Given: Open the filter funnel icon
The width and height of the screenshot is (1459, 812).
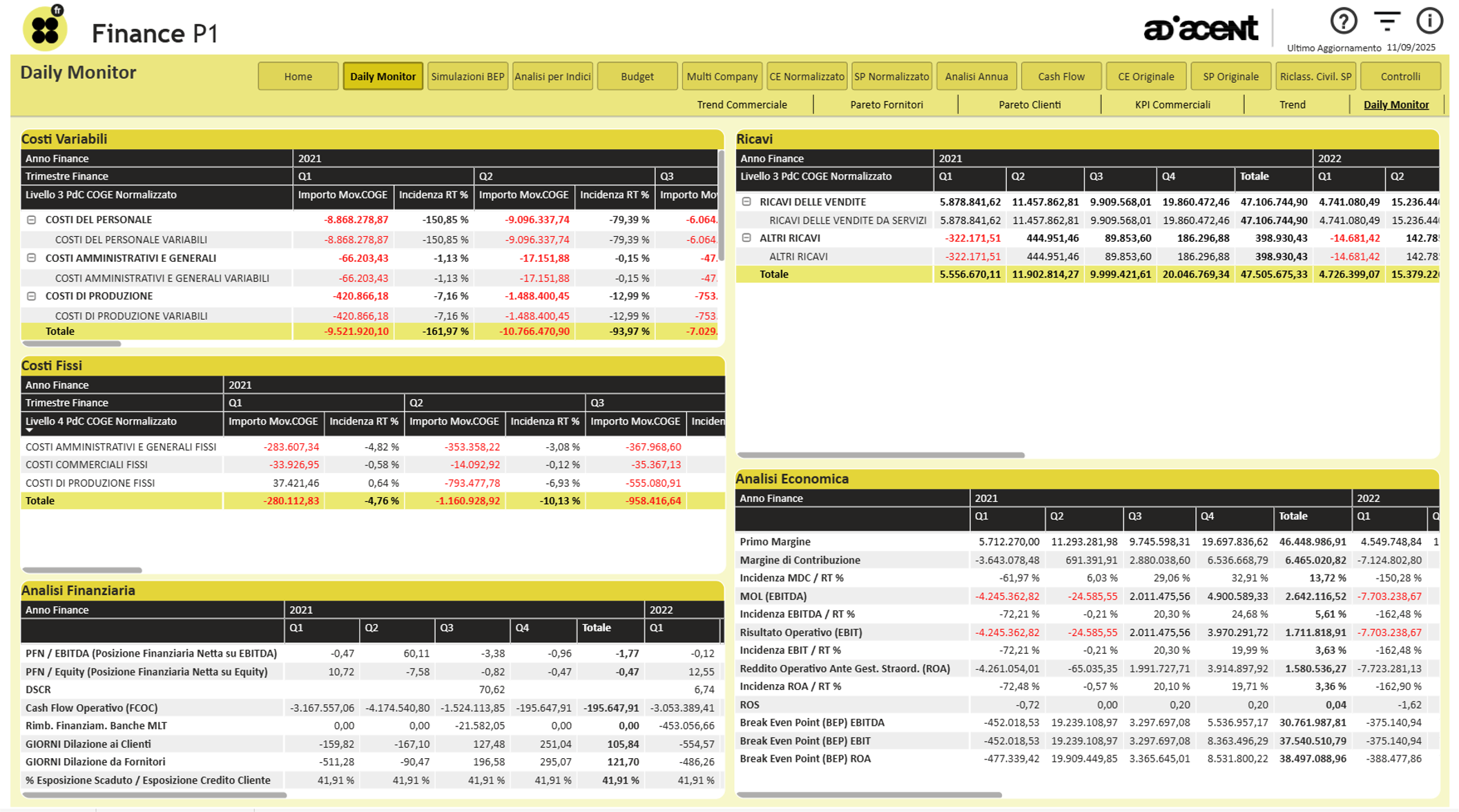Looking at the screenshot, I should 1386,21.
